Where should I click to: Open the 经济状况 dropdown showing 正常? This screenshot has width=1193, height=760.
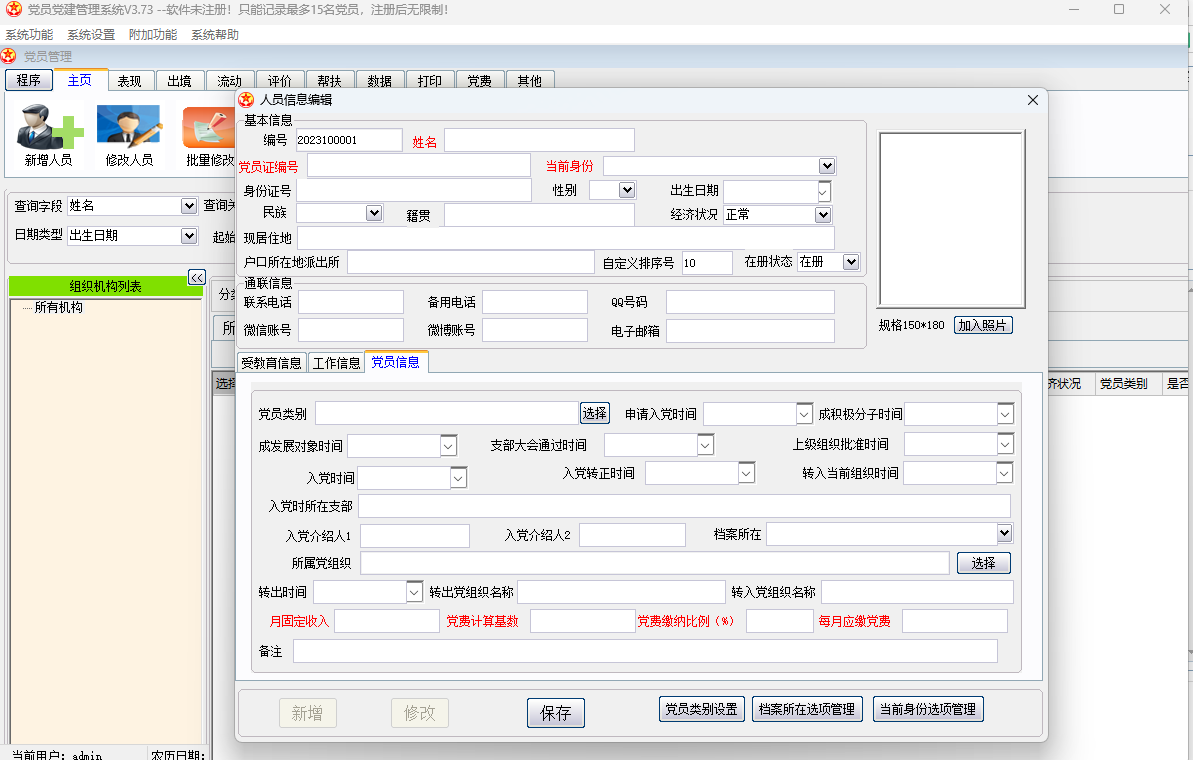[x=823, y=215]
